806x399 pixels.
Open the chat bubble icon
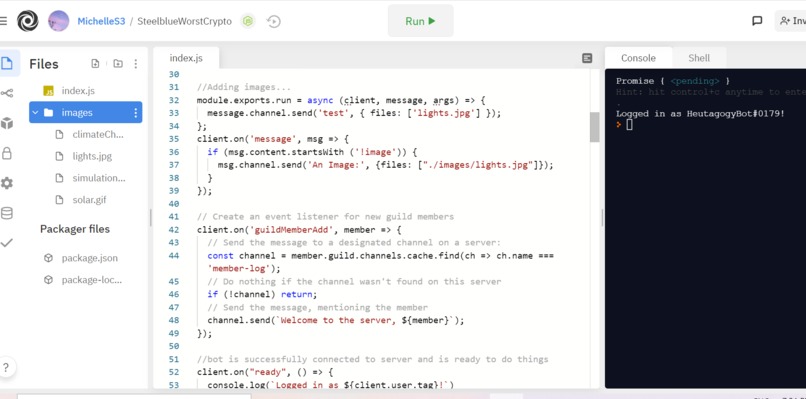tap(757, 21)
